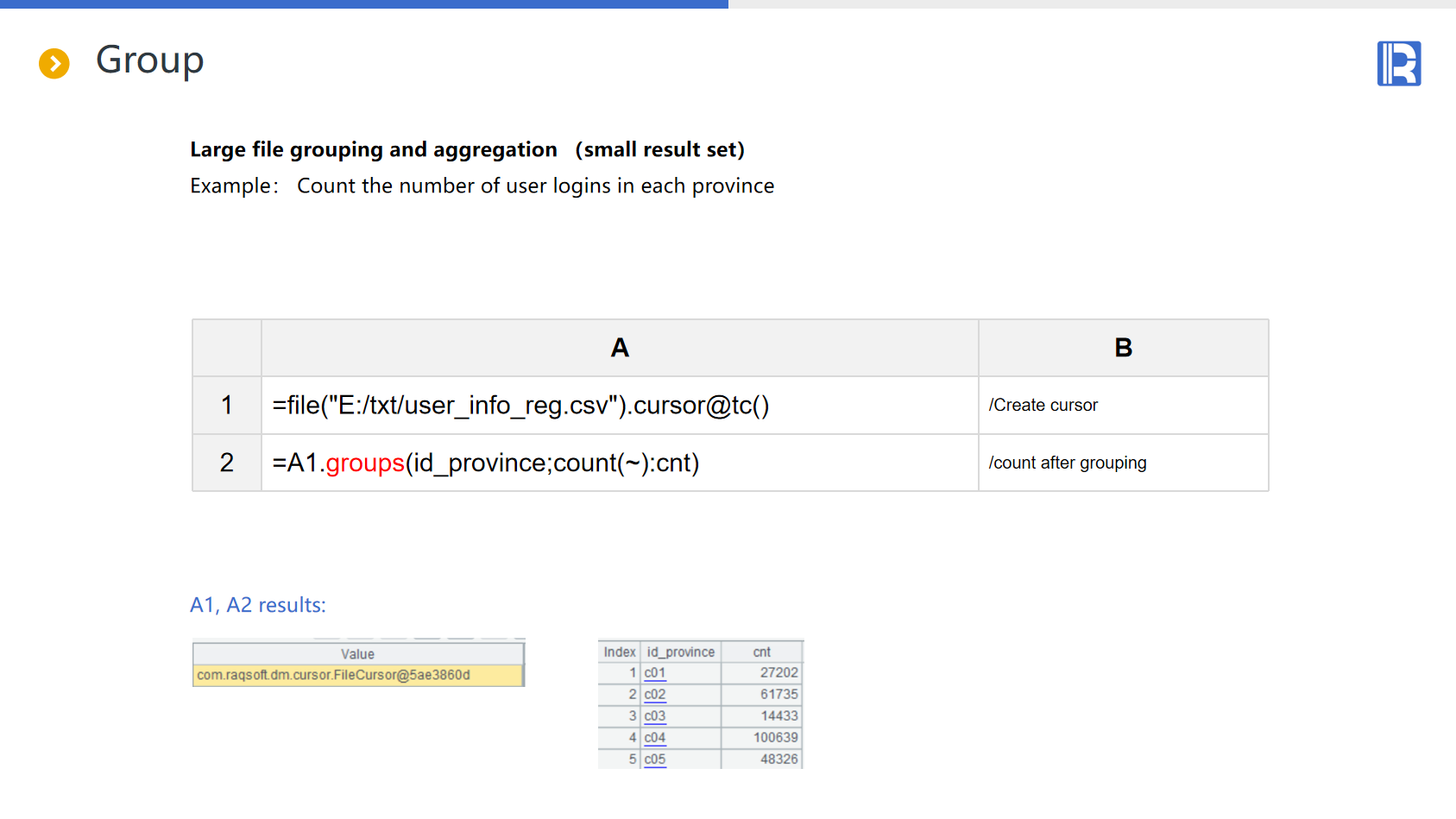Screen dimensions: 1456x819
Task: Click the Index column header
Action: (619, 652)
